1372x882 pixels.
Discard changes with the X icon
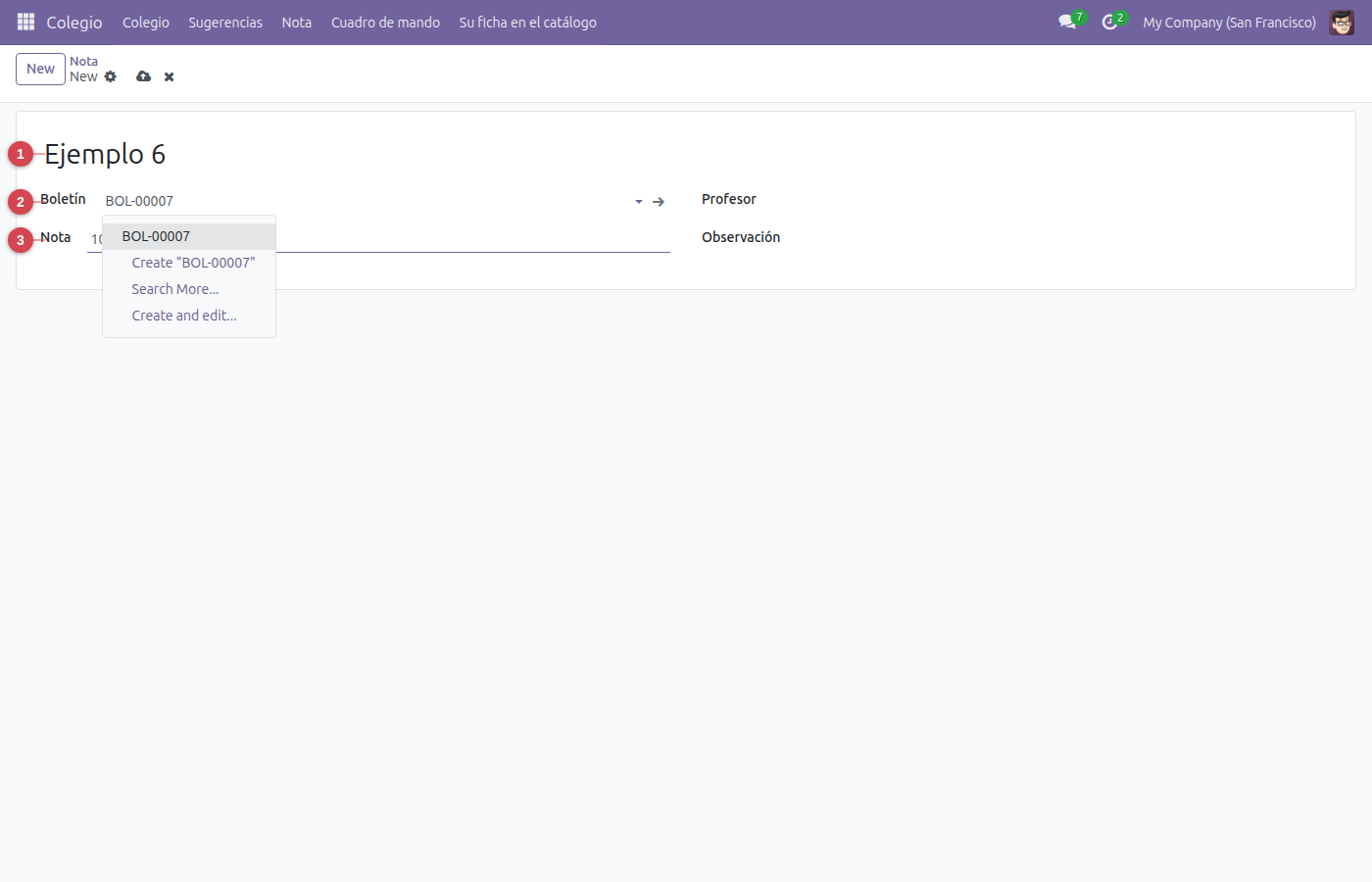pyautogui.click(x=169, y=76)
